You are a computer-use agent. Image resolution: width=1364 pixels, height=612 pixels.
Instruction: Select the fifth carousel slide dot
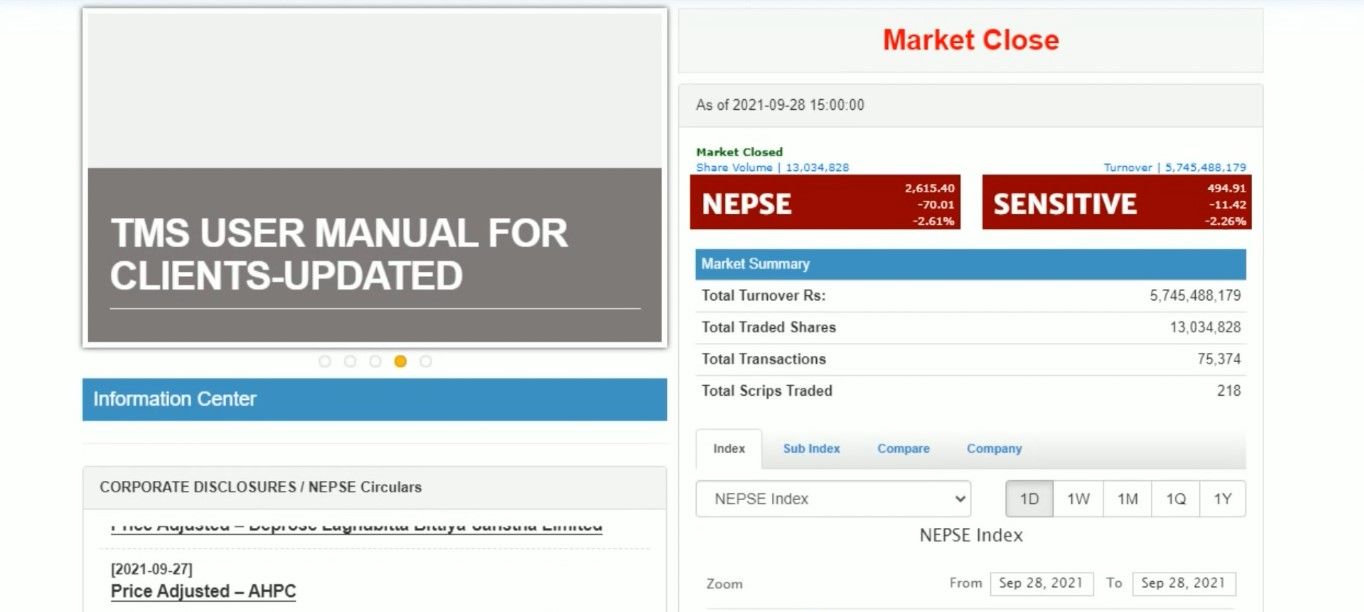coord(426,361)
